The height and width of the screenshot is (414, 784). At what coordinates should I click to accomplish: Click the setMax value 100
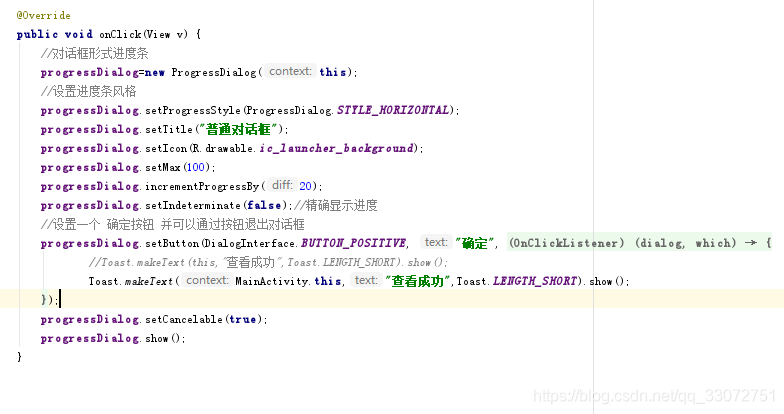tap(196, 167)
